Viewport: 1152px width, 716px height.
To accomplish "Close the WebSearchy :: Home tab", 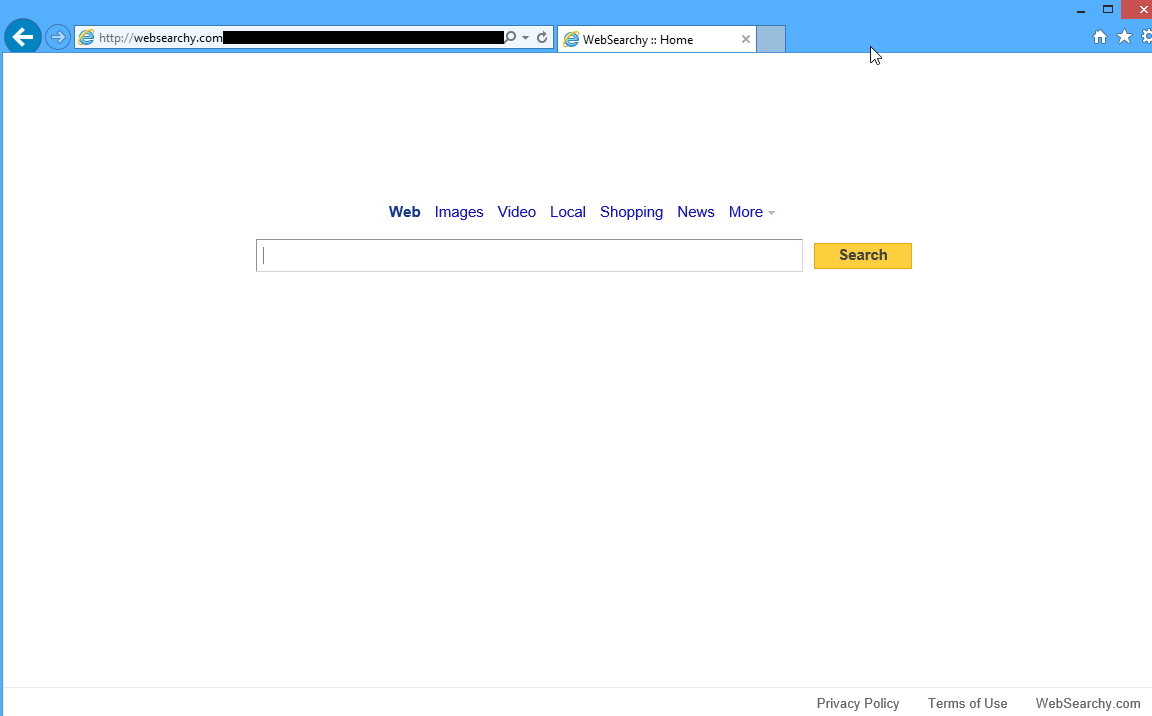I will (746, 40).
